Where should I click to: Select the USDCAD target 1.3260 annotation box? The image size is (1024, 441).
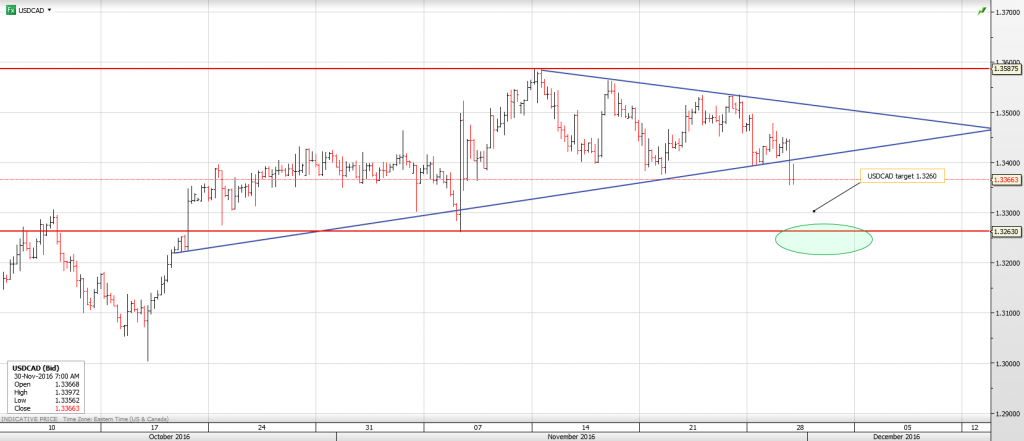click(901, 177)
